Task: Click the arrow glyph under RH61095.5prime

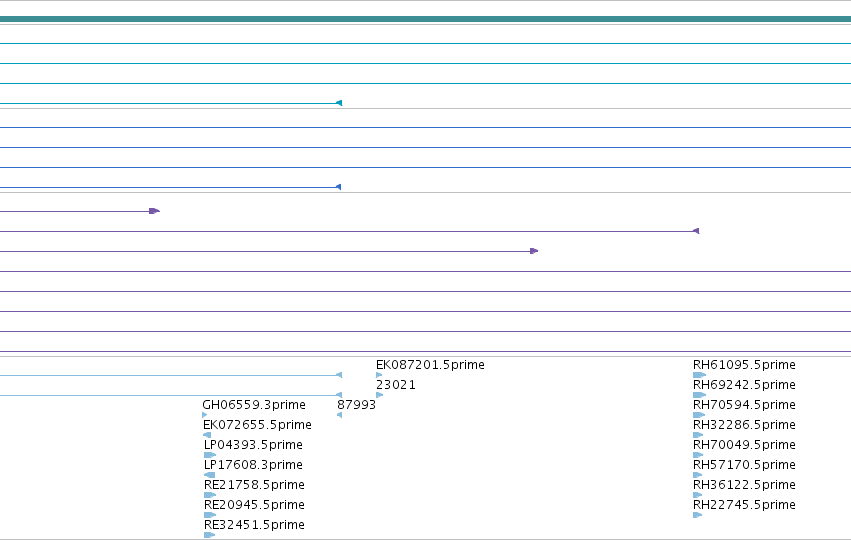Action: pyautogui.click(x=700, y=375)
